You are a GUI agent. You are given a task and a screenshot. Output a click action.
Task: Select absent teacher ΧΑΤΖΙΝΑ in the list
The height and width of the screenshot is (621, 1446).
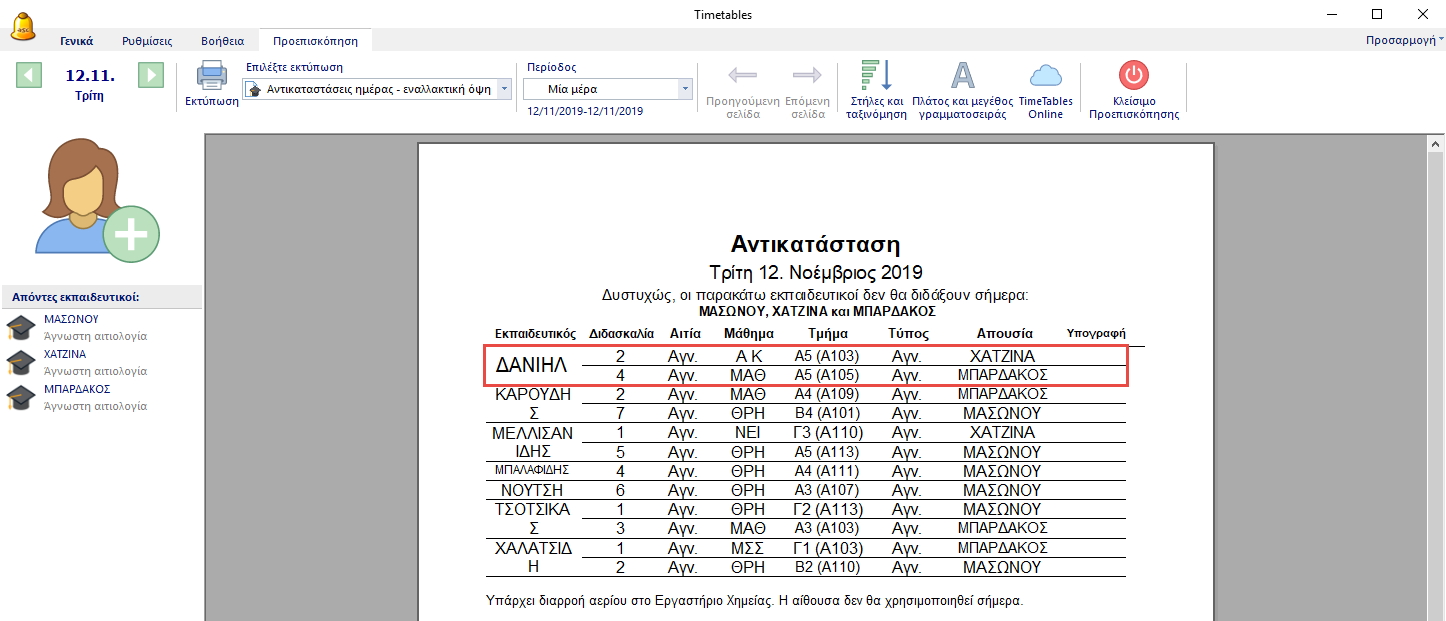tap(65, 355)
